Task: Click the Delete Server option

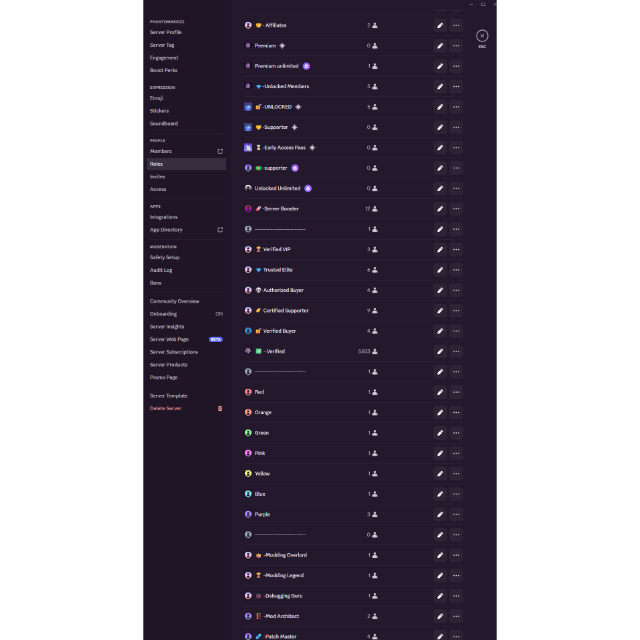Action: (166, 408)
